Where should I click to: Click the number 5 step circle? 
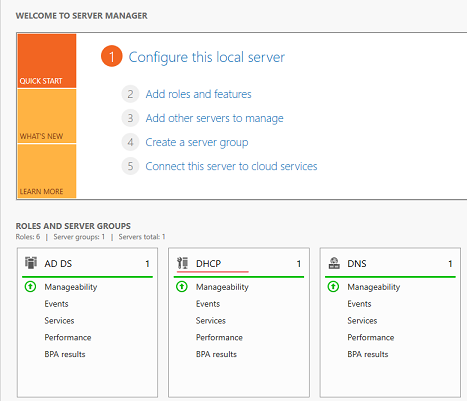click(x=130, y=166)
